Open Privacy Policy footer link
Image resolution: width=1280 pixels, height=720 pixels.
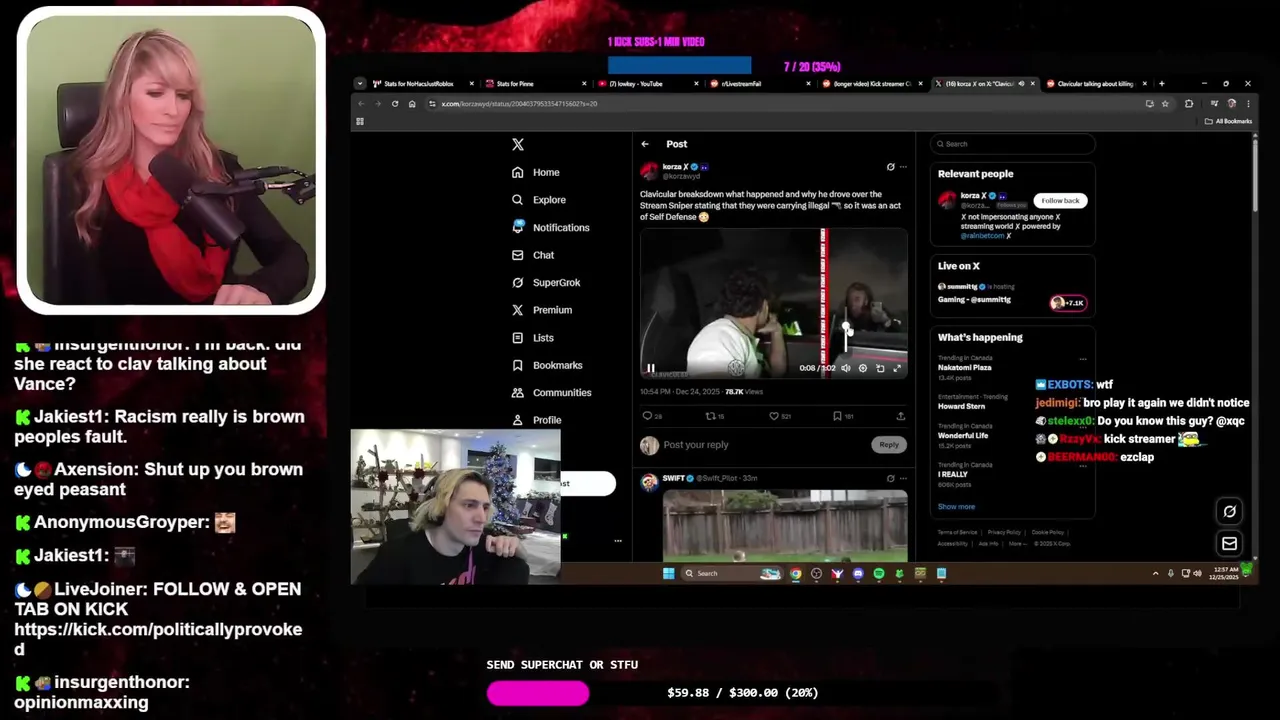[x=1004, y=532]
